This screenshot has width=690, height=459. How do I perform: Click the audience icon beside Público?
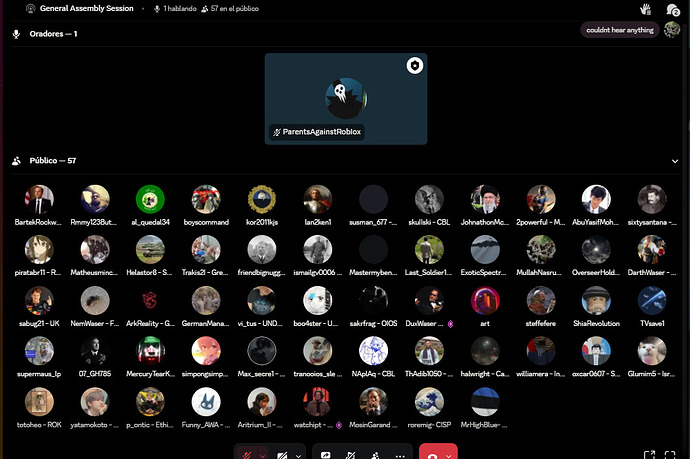tap(16, 161)
